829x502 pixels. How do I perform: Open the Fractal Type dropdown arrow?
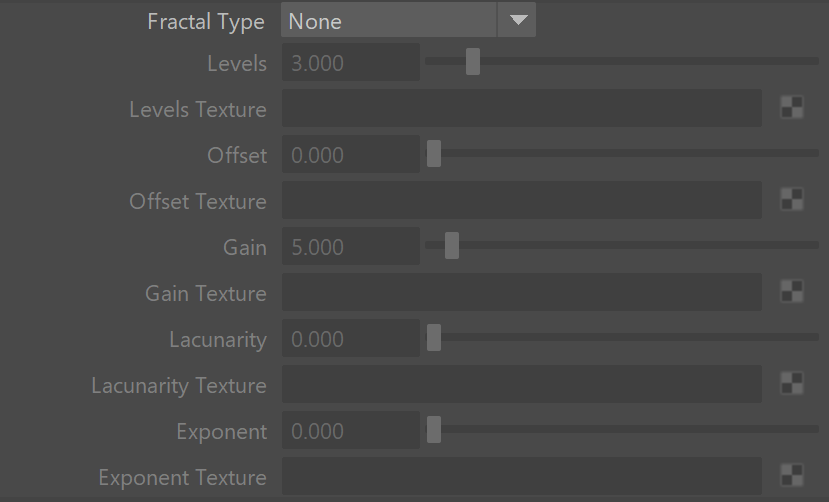pos(518,20)
